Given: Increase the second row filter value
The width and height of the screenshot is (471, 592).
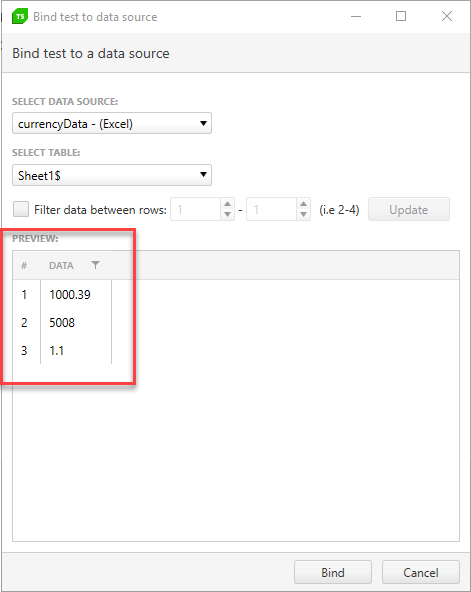Looking at the screenshot, I should (303, 204).
